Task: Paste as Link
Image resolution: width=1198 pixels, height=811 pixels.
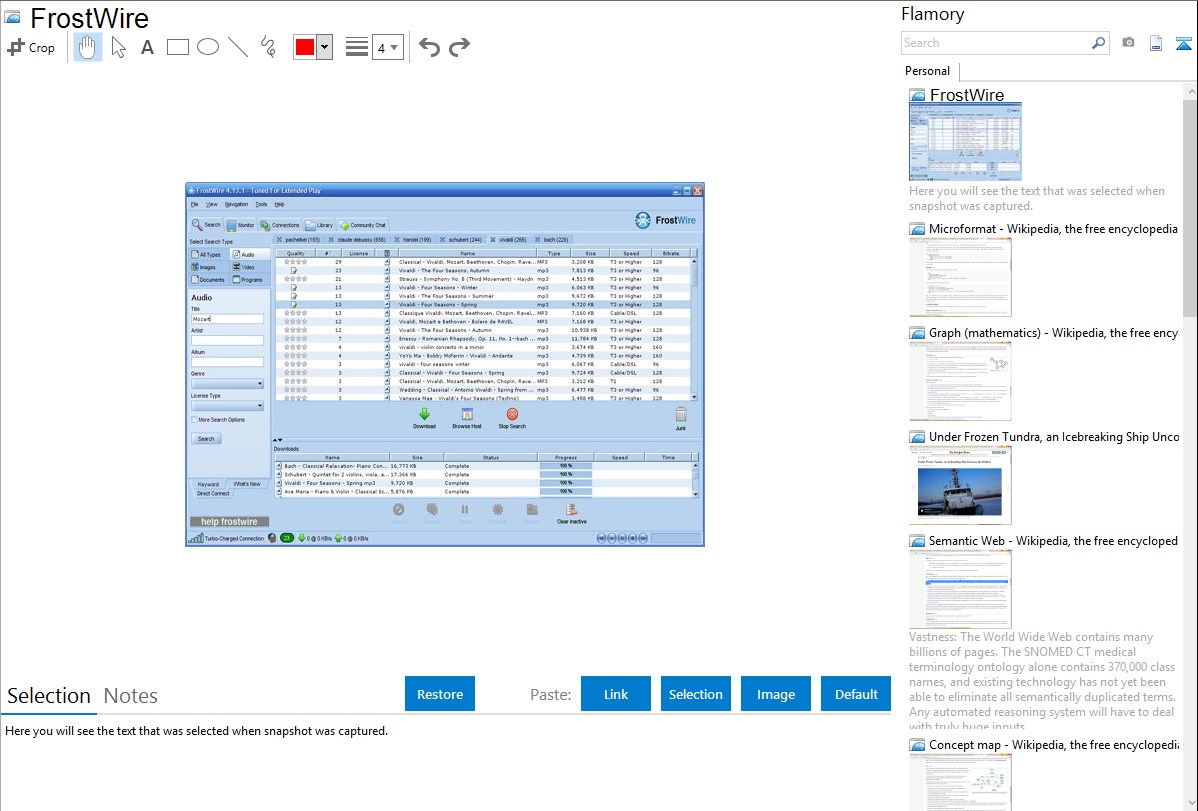Action: point(616,694)
